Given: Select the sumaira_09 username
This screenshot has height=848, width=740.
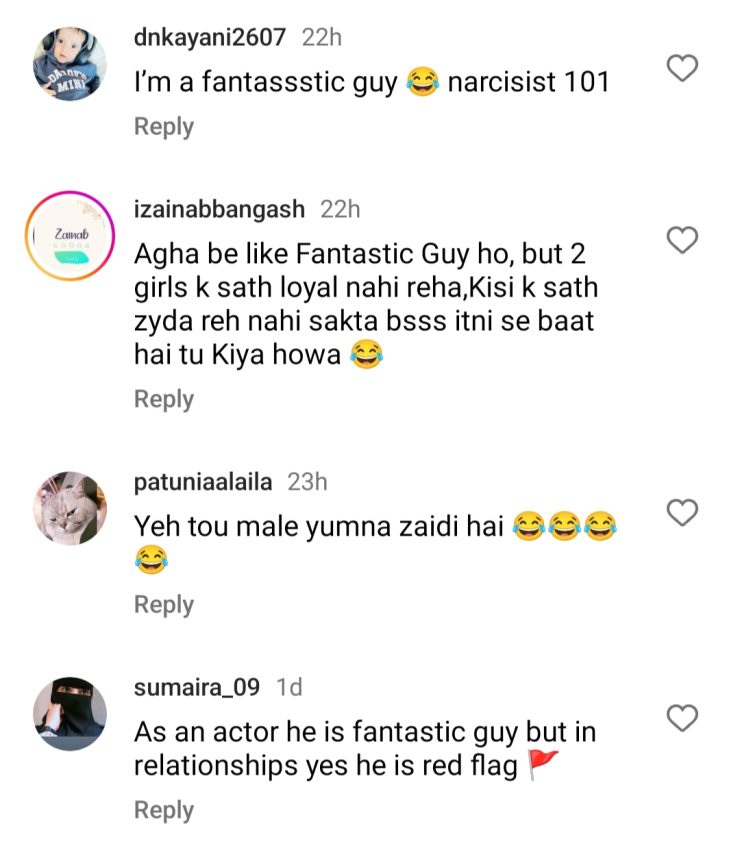Looking at the screenshot, I should click(x=197, y=687).
